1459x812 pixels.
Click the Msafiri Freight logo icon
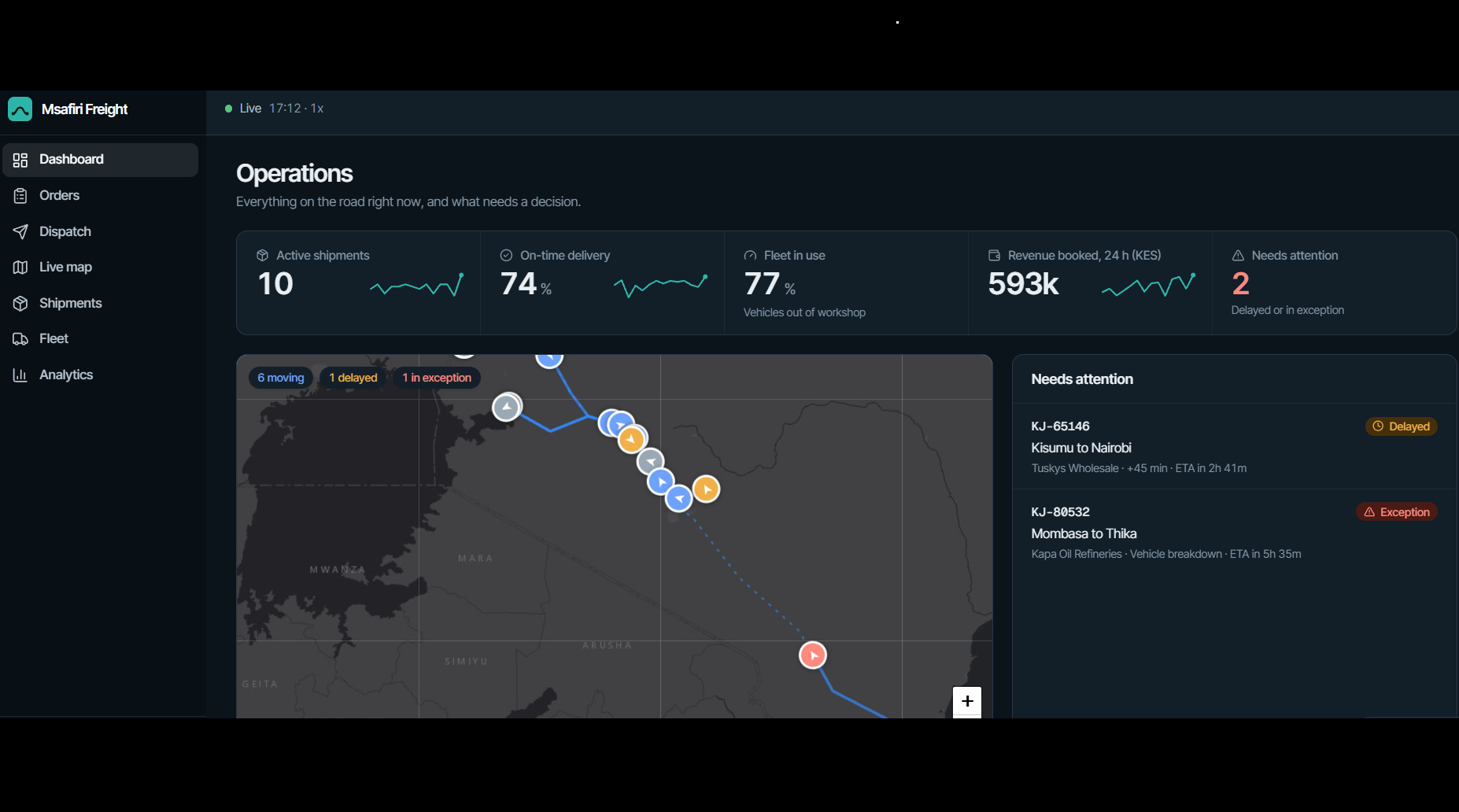click(20, 109)
